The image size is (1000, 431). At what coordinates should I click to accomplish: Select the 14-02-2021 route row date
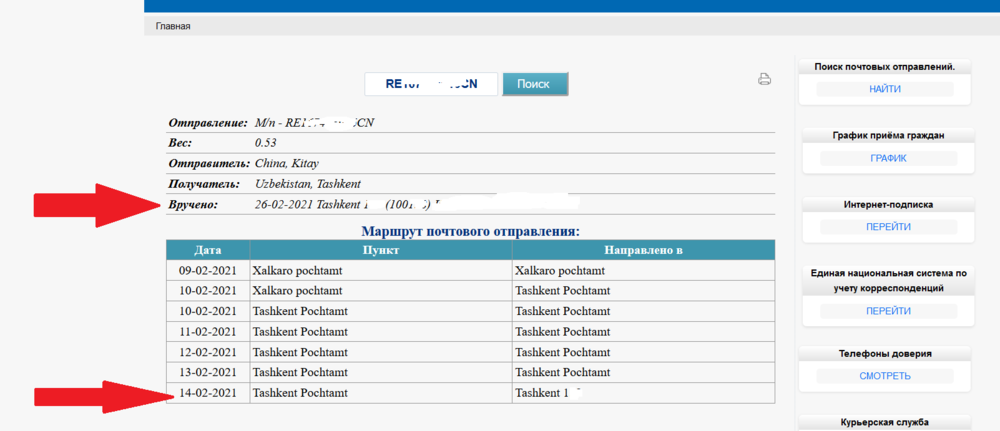[208, 393]
